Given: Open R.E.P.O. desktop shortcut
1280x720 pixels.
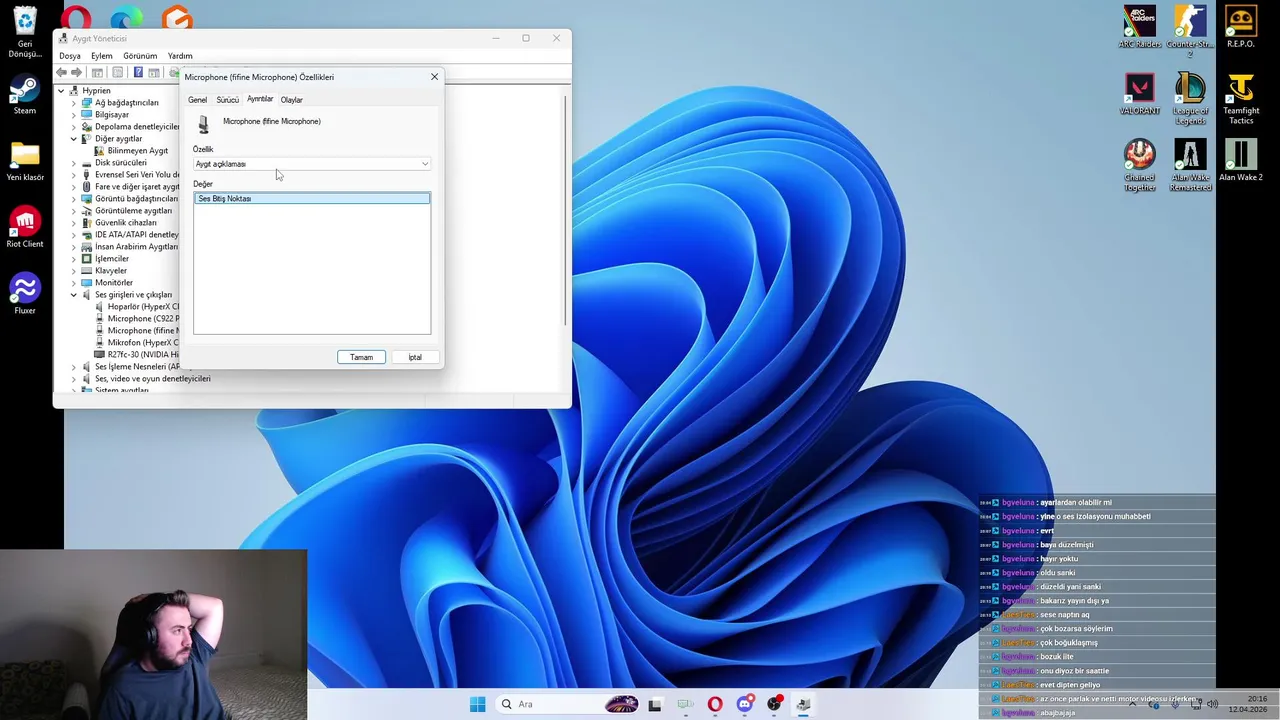Looking at the screenshot, I should coord(1241,28).
